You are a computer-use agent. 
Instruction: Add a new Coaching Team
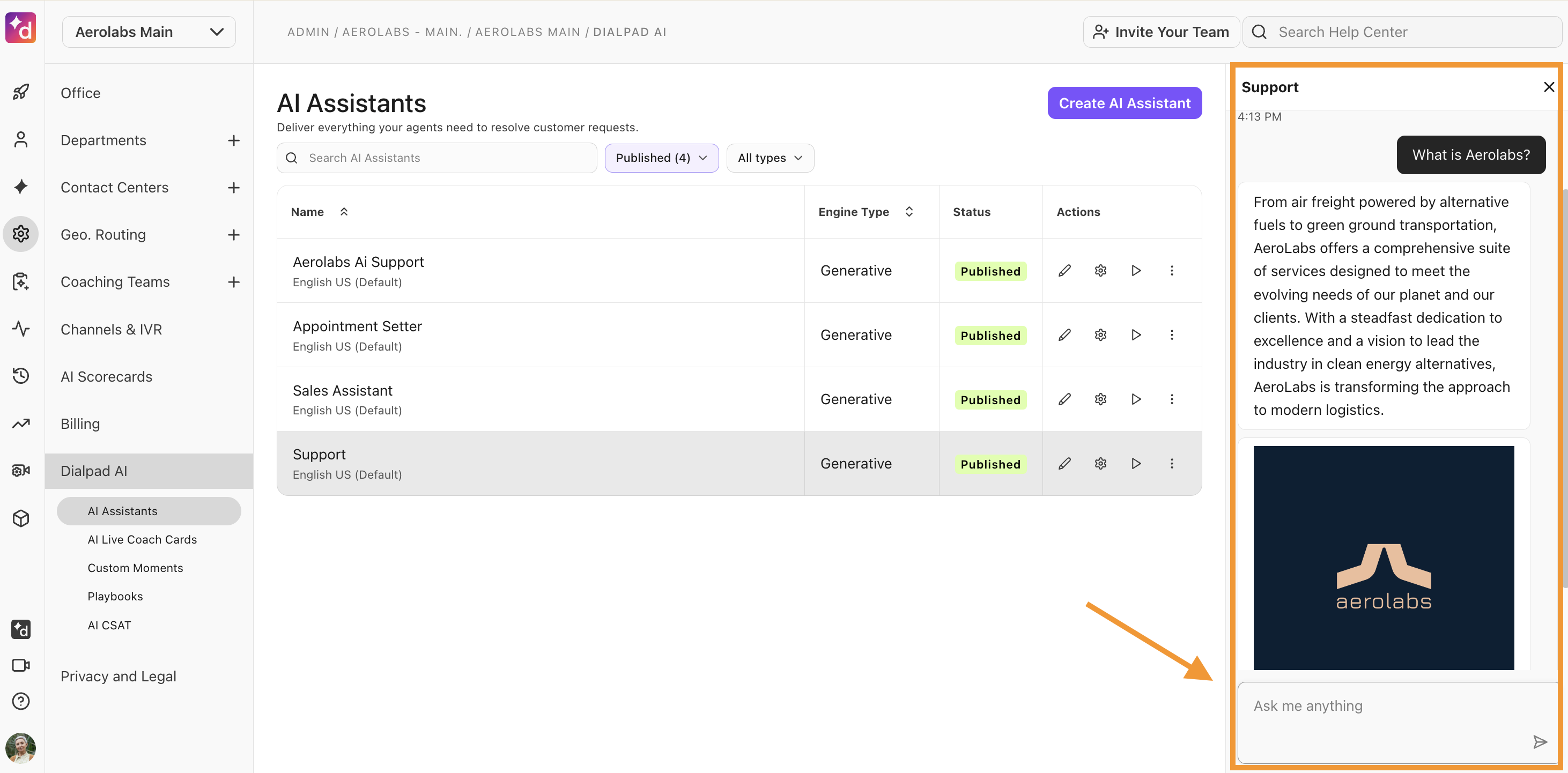point(234,282)
